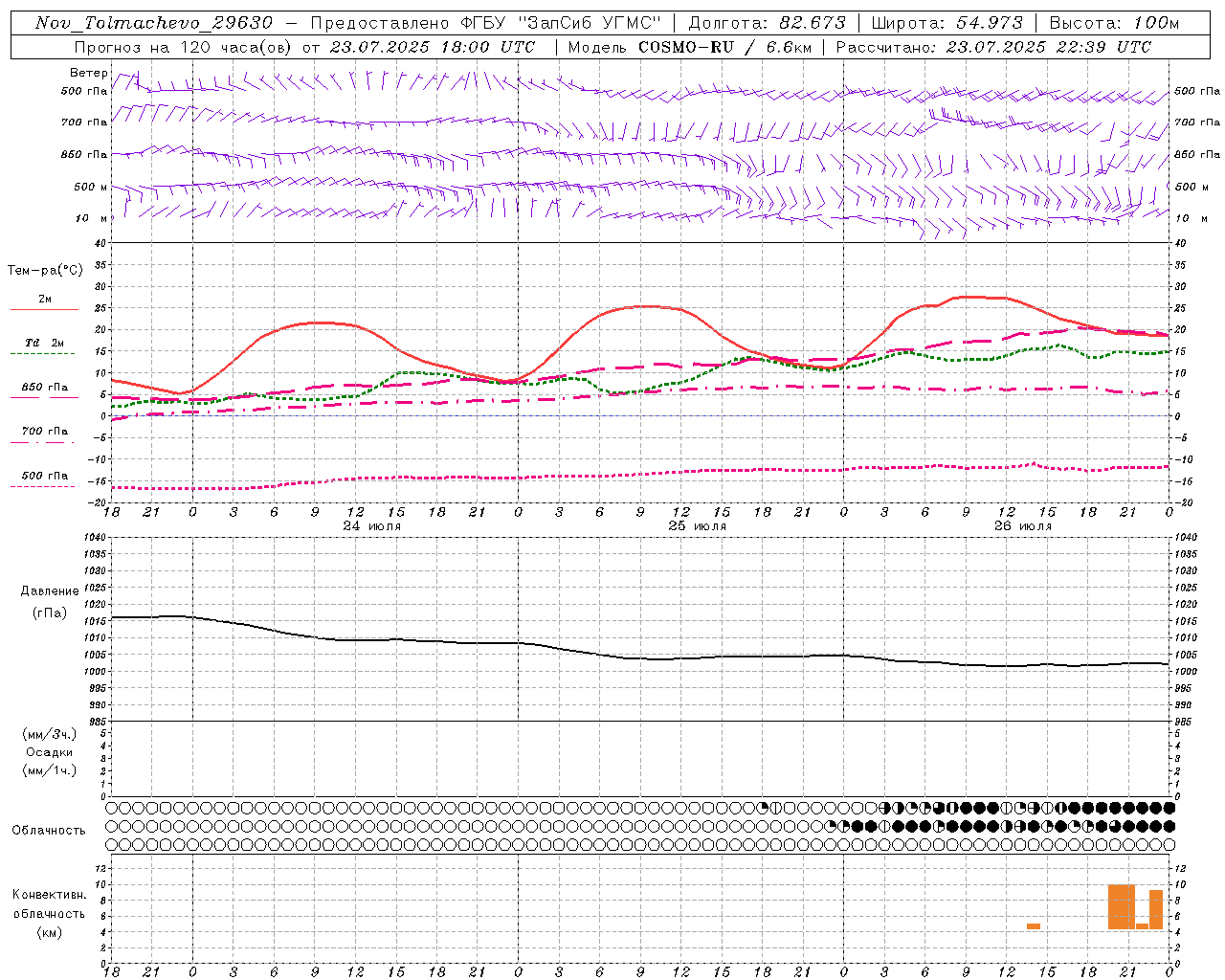
Task: Click the 'Конвективн.' convective cloud label
Action: [50, 895]
